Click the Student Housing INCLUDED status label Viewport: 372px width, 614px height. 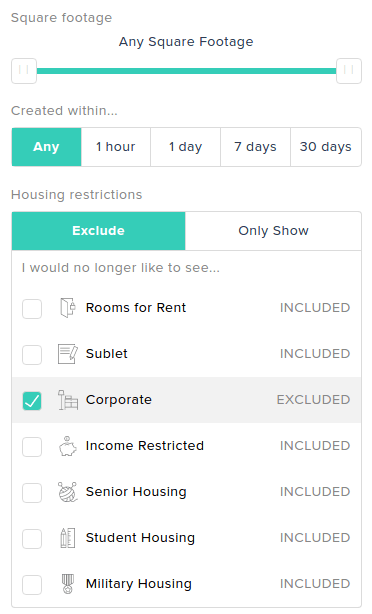tap(315, 538)
